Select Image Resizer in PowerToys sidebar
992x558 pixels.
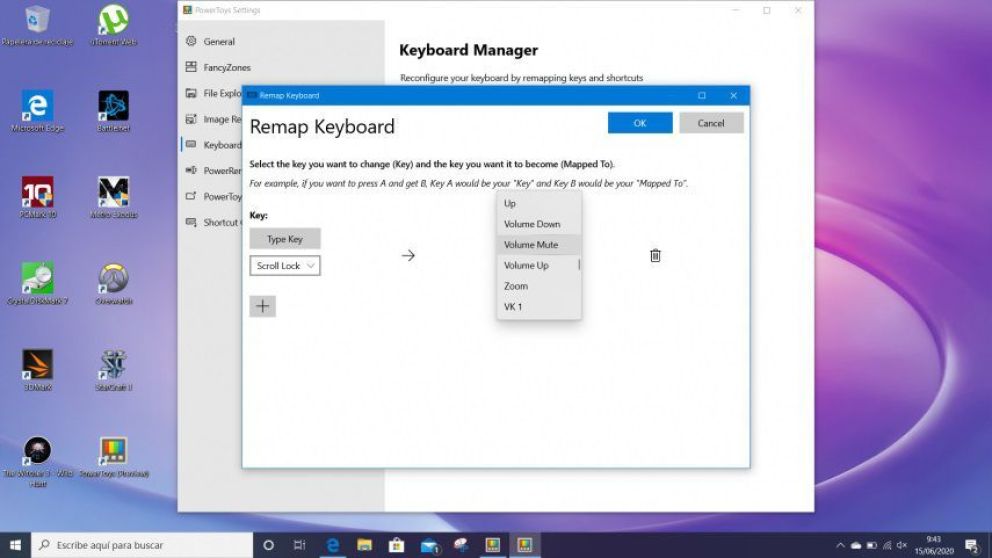tap(213, 119)
